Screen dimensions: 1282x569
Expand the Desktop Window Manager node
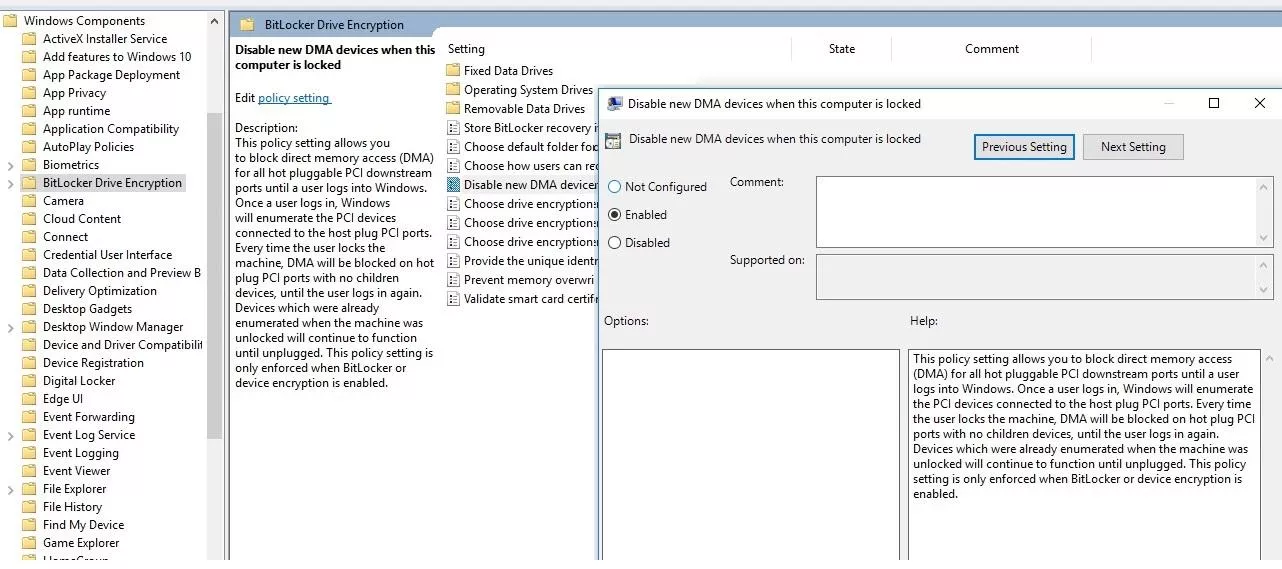[11, 327]
